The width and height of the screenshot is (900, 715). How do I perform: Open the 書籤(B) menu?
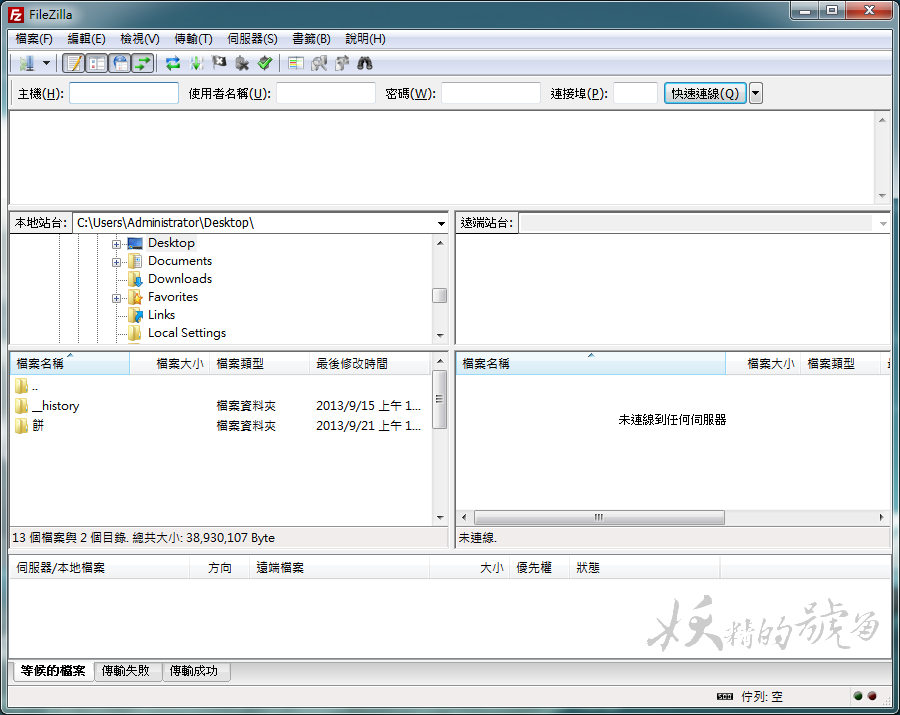coord(311,39)
